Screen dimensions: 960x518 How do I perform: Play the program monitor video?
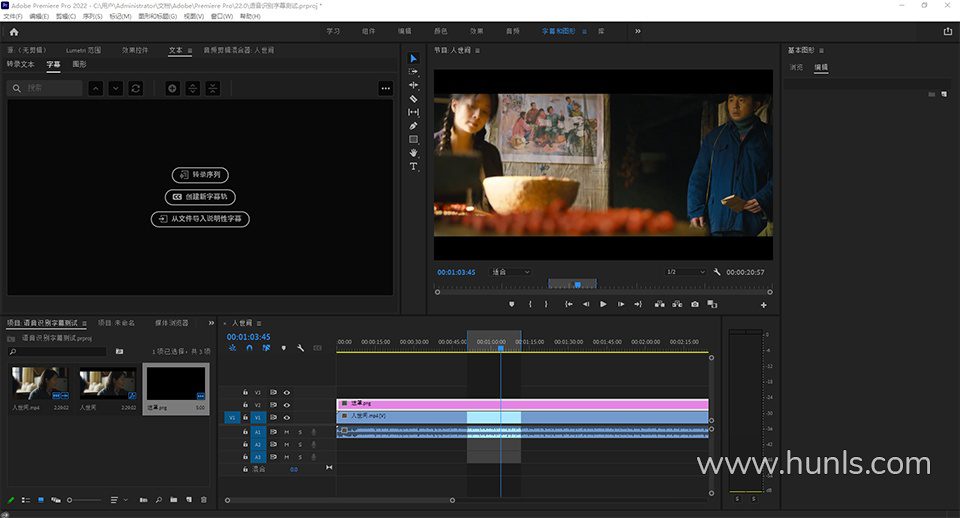coord(603,304)
